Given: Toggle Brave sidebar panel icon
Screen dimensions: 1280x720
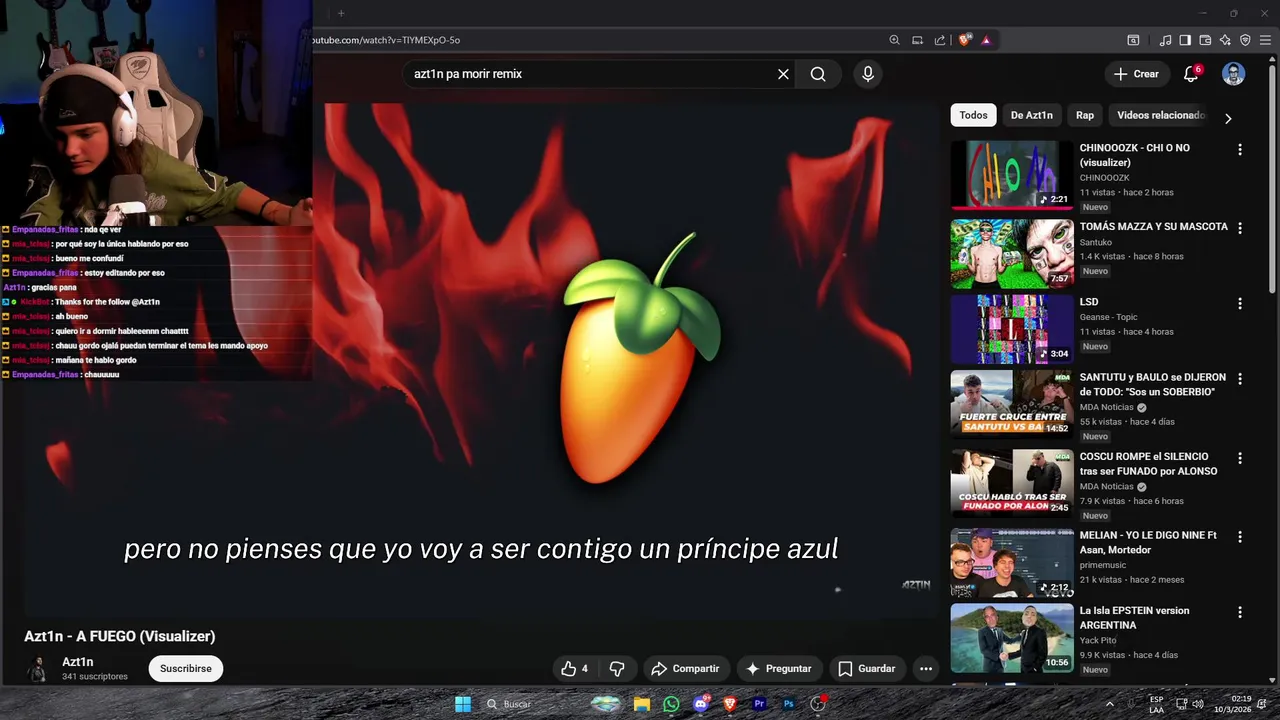Looking at the screenshot, I should 1185,40.
